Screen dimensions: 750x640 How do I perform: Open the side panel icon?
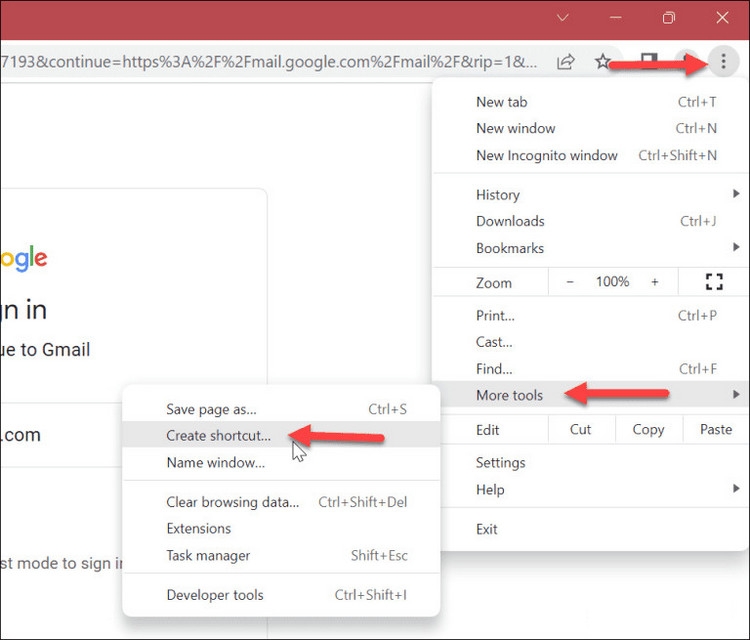(649, 61)
